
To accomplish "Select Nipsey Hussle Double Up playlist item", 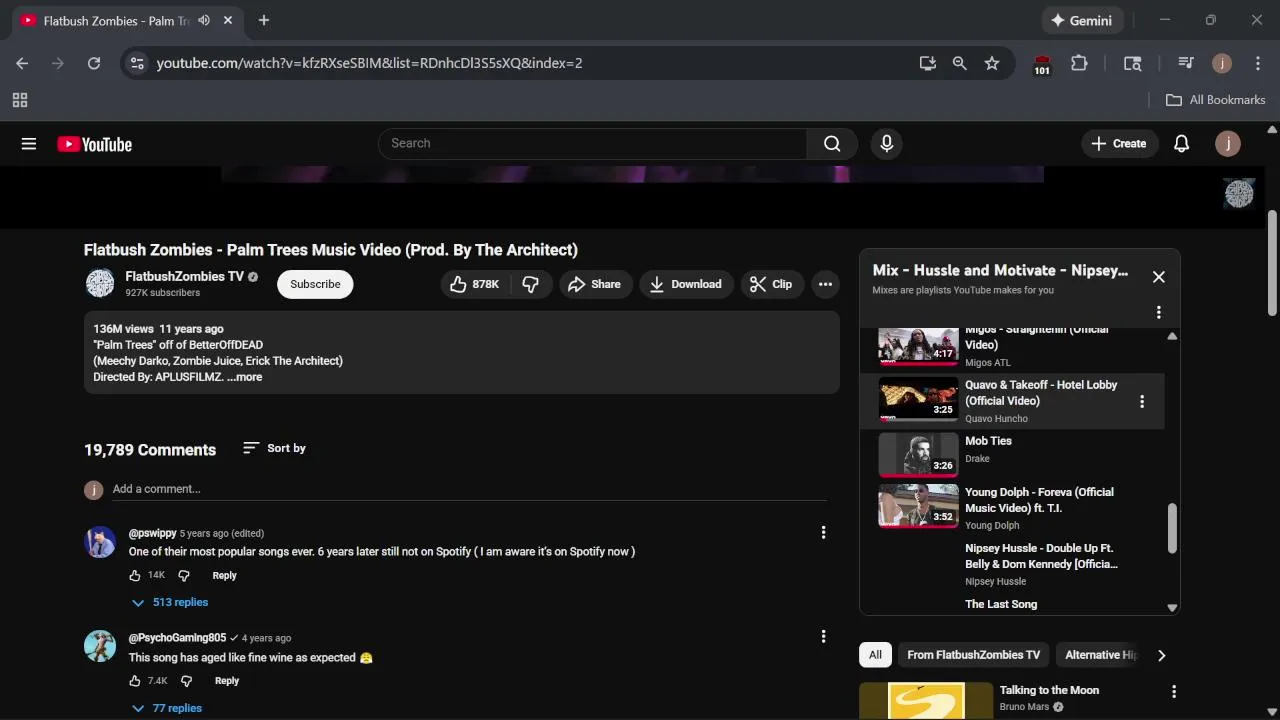I will (1012, 564).
